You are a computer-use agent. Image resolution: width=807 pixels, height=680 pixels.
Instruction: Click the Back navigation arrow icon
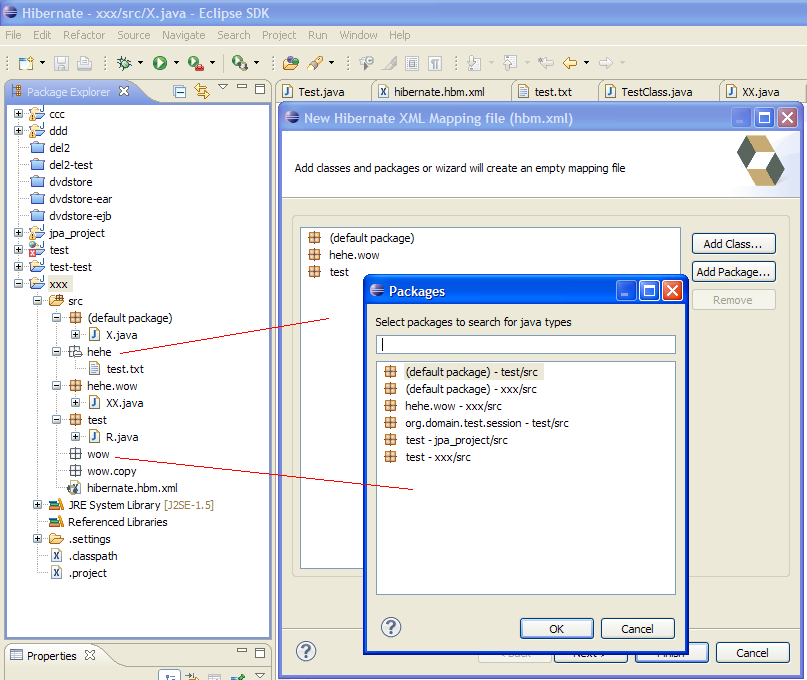pyautogui.click(x=570, y=63)
